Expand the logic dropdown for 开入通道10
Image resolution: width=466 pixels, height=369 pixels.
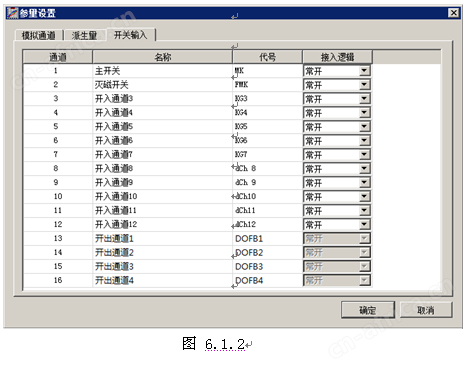[364, 197]
